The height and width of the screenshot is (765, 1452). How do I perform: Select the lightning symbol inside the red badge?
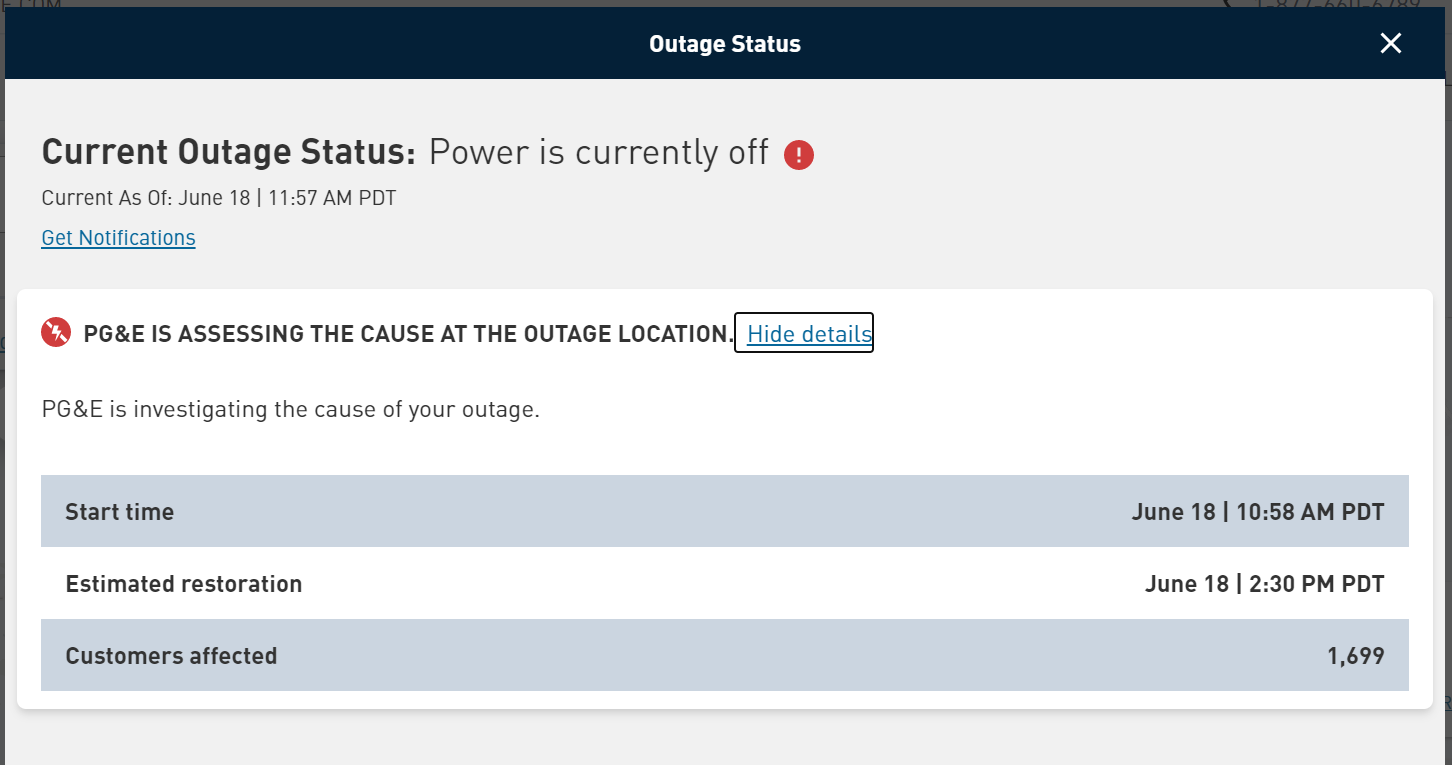(x=56, y=332)
